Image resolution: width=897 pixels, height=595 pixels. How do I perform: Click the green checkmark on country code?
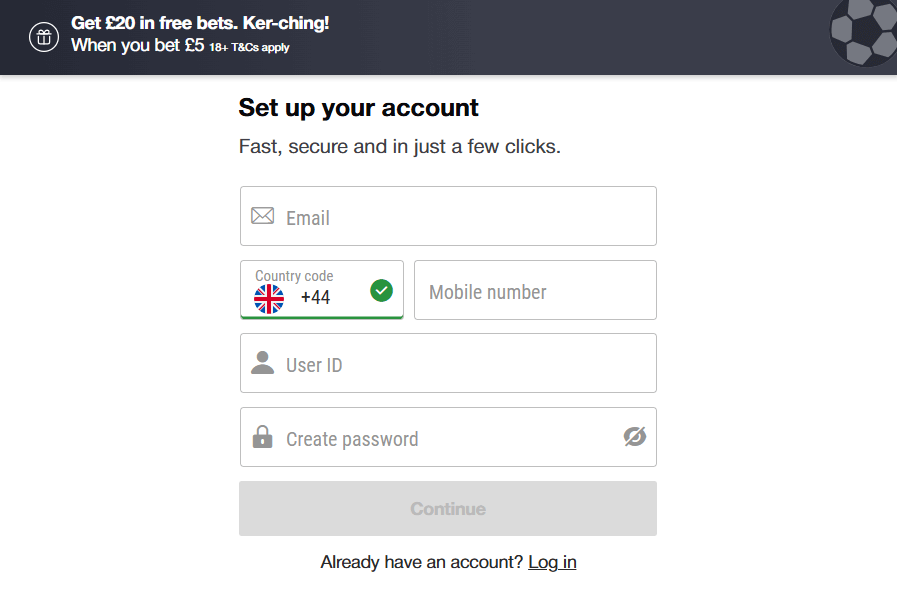click(381, 290)
